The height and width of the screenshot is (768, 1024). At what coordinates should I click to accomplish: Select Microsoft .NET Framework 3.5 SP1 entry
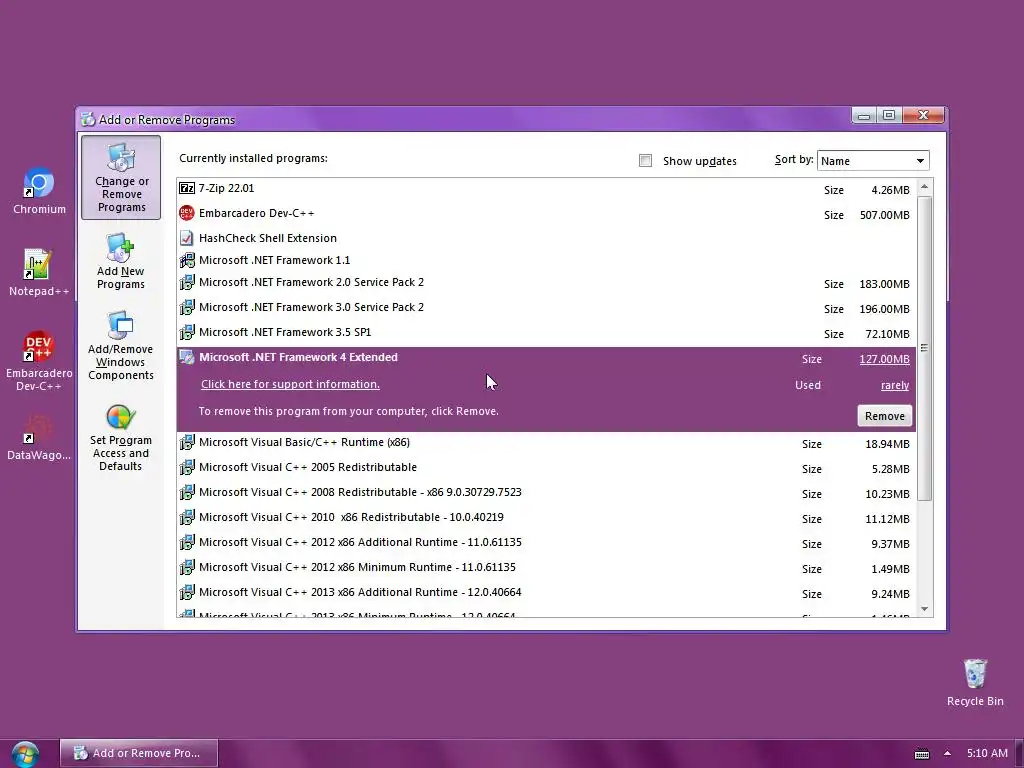pos(285,332)
